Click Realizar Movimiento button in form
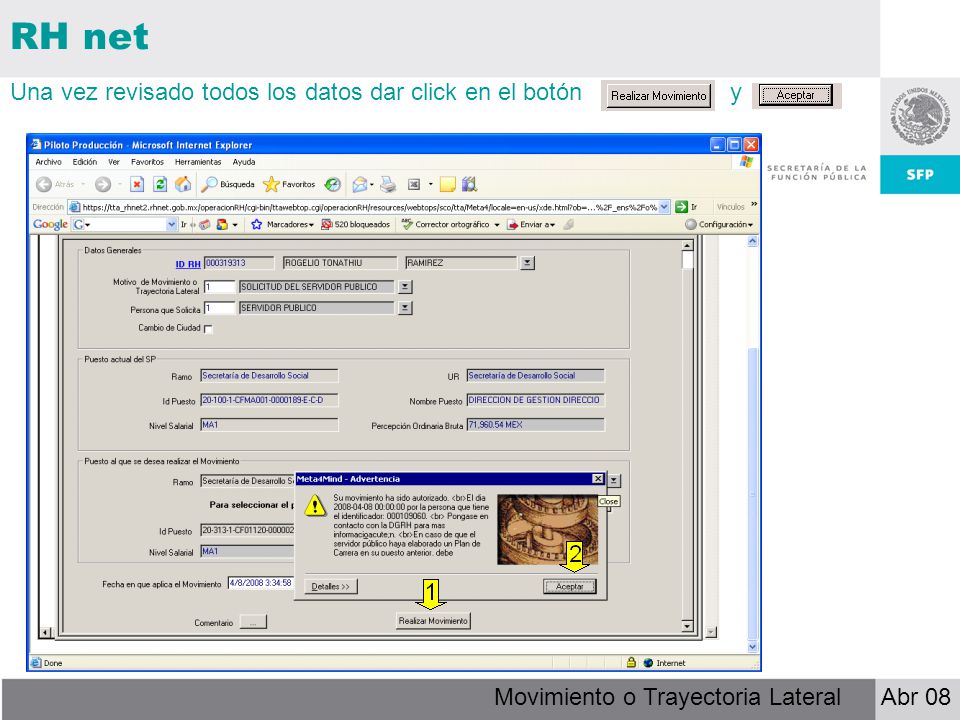 coord(433,621)
